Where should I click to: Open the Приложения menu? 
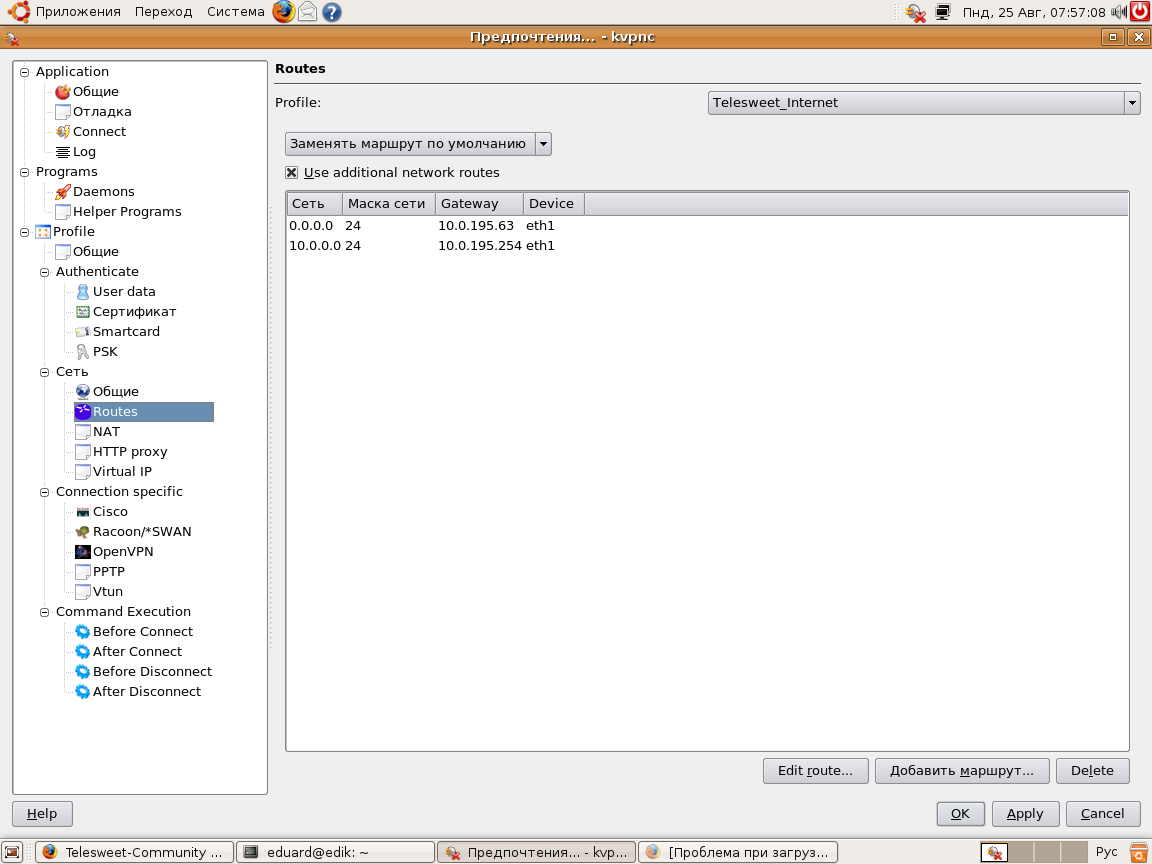77,12
